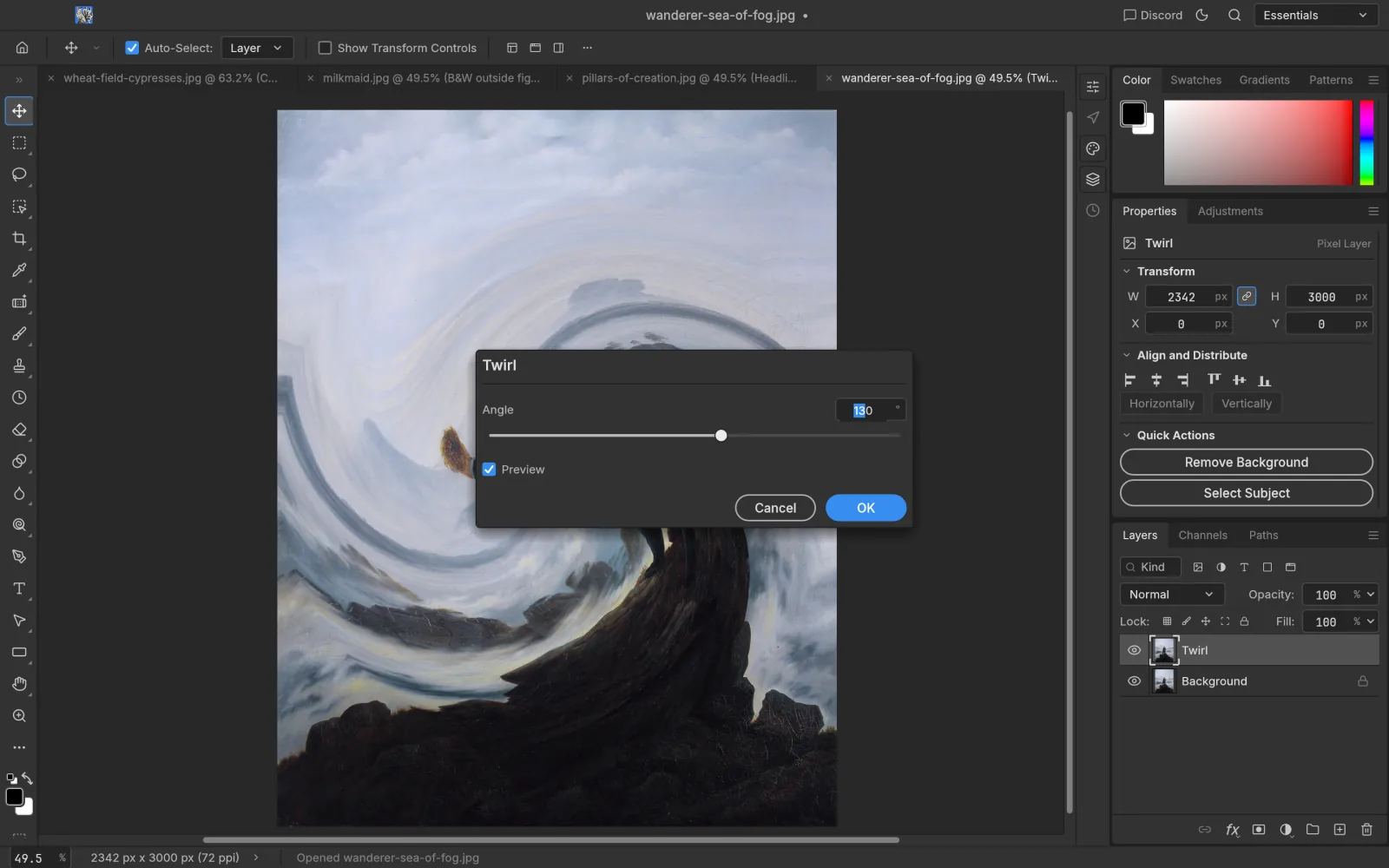Image resolution: width=1389 pixels, height=868 pixels.
Task: Toggle the width-height link constraint
Action: (1247, 296)
